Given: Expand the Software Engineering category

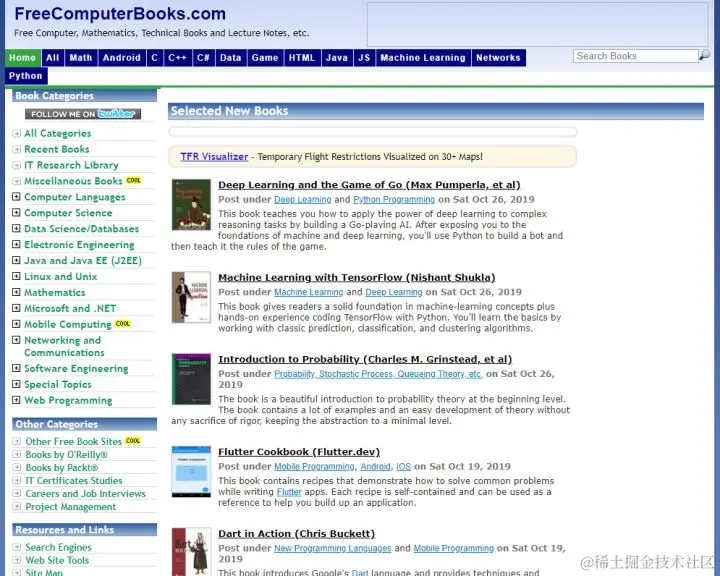Looking at the screenshot, I should 16,368.
